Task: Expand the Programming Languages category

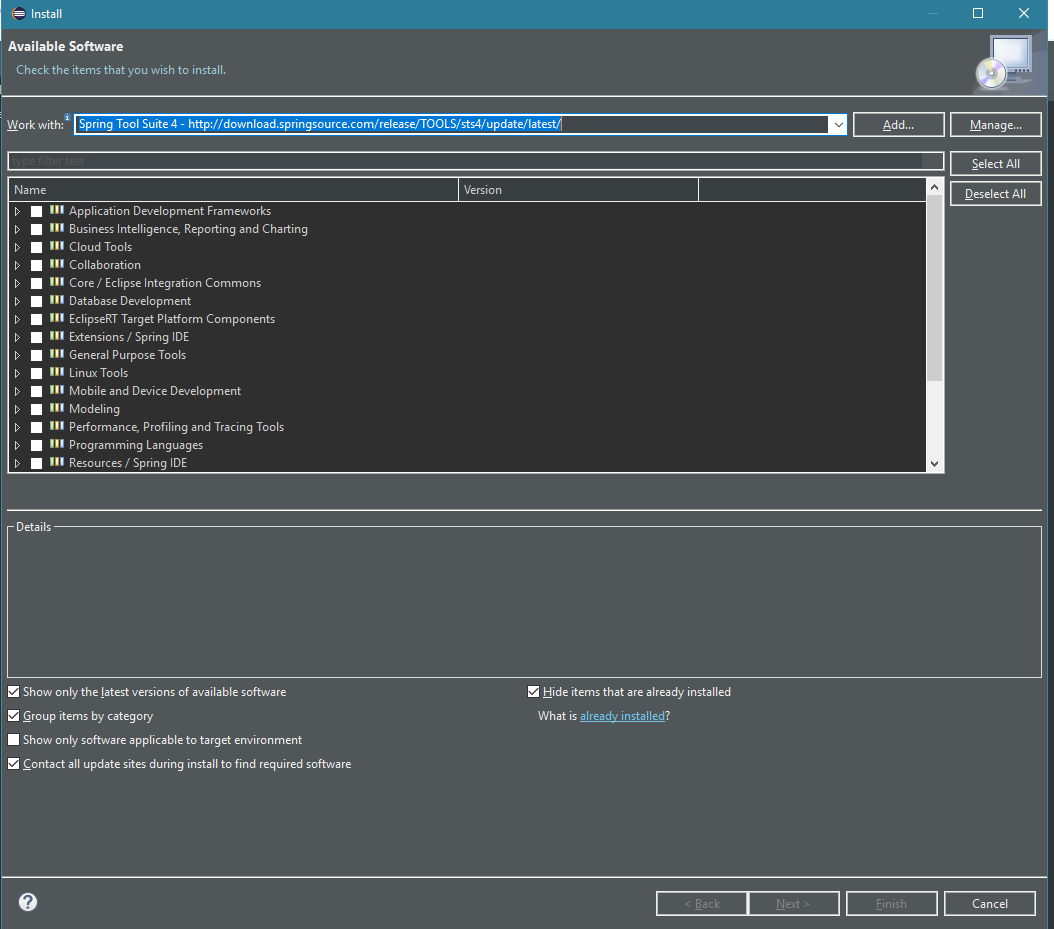Action: (17, 445)
